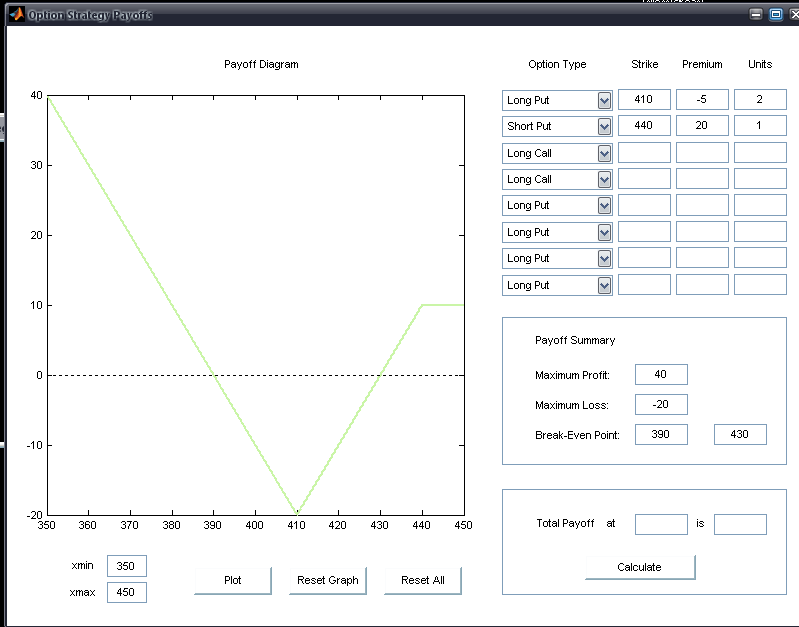Select the strike field showing 410

pos(644,99)
